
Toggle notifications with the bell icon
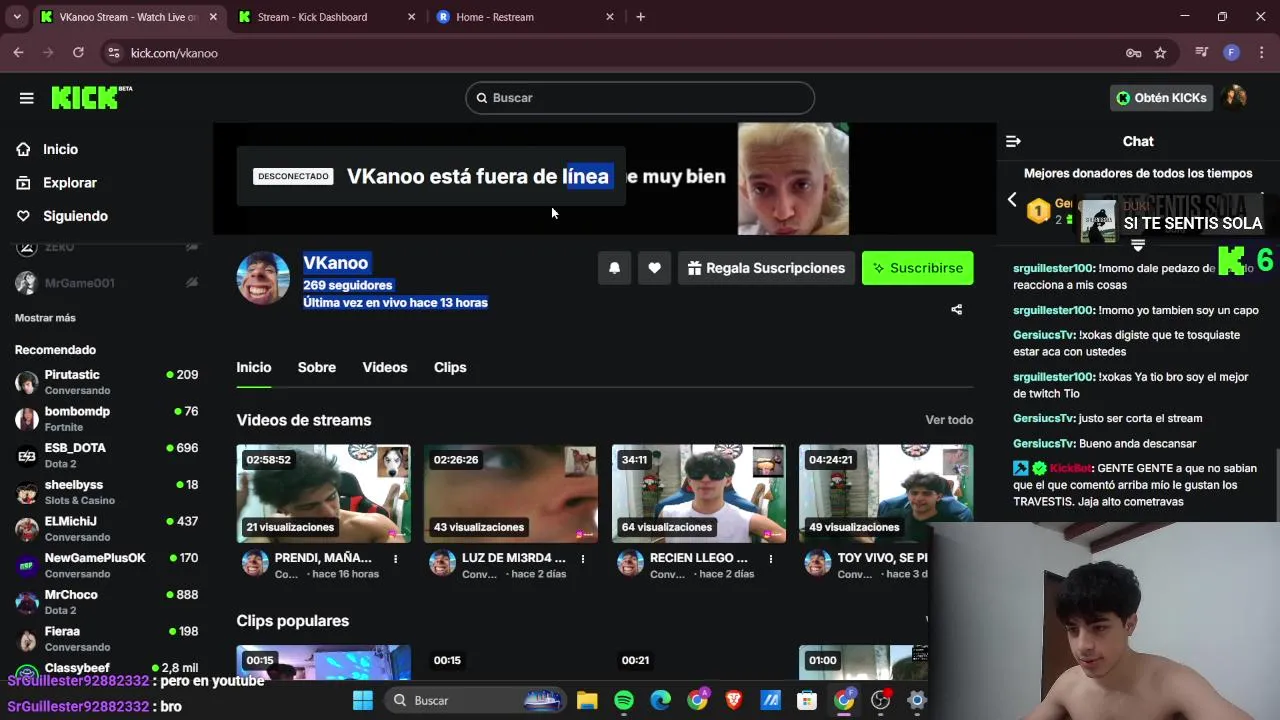(615, 268)
